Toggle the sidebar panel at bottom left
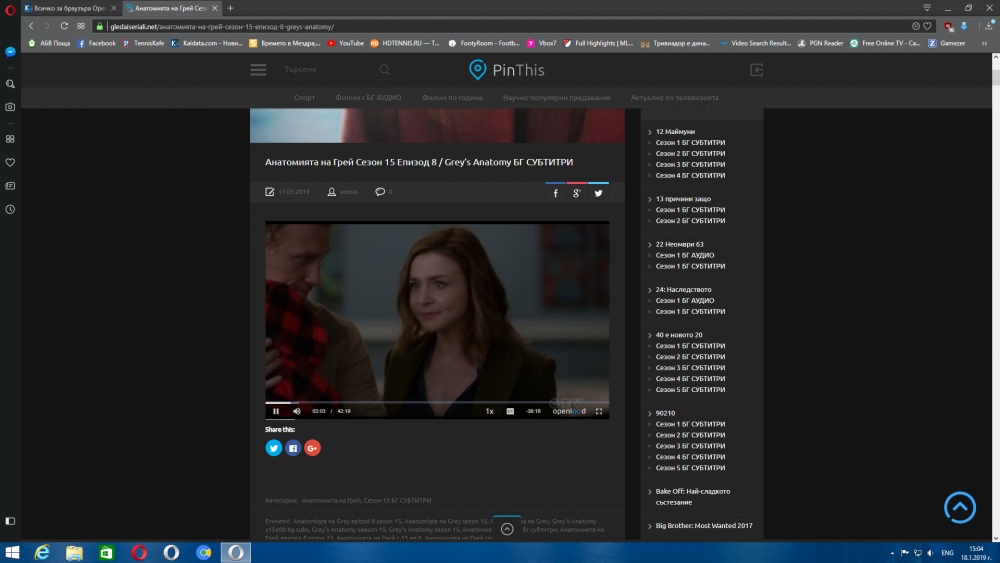 [x=10, y=521]
